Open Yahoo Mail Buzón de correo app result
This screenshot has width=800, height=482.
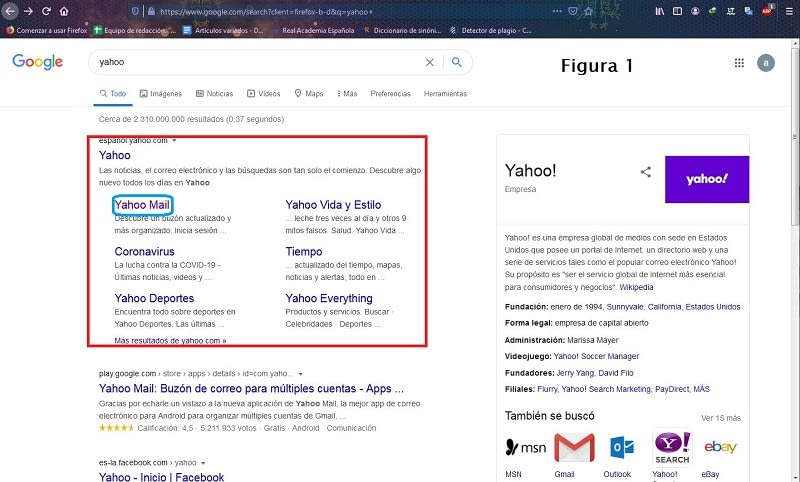(251, 389)
